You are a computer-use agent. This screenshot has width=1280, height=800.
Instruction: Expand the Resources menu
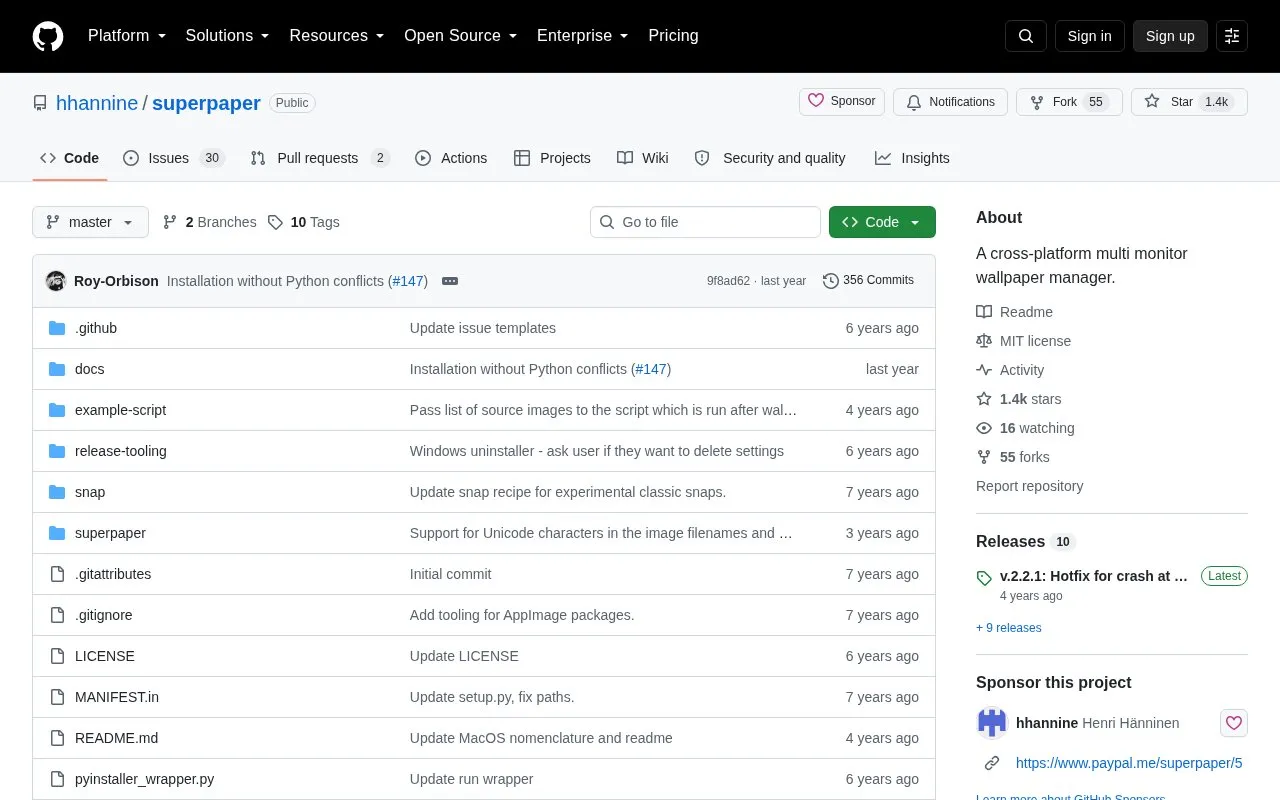[x=337, y=36]
